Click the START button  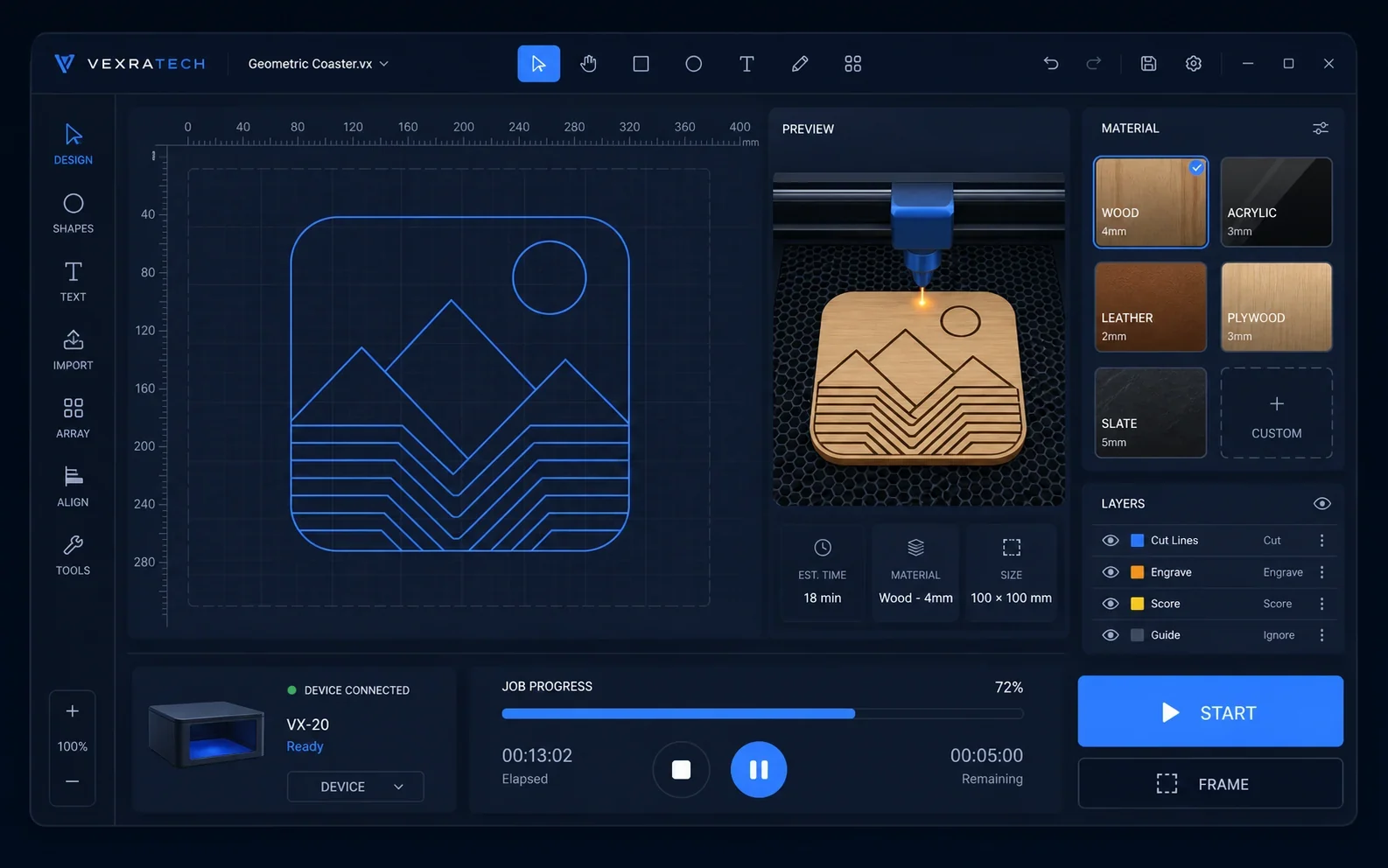click(1210, 711)
